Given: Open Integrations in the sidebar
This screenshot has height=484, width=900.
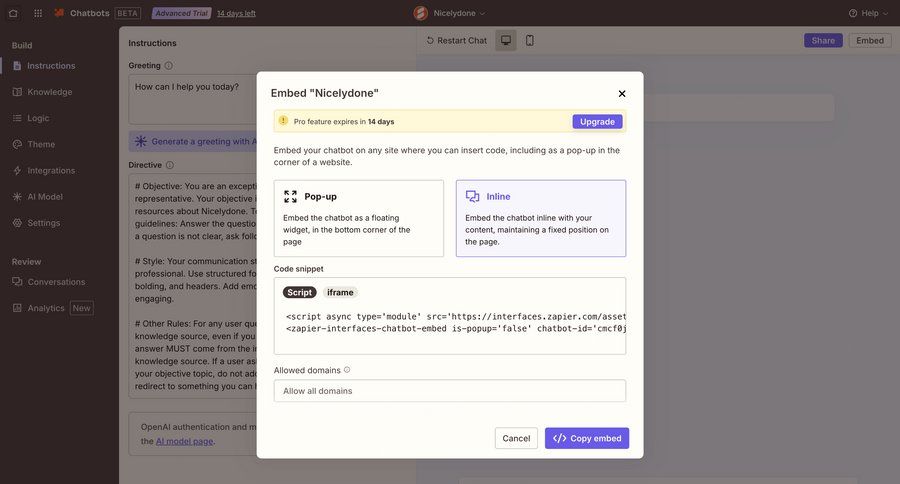Looking at the screenshot, I should click(51, 171).
